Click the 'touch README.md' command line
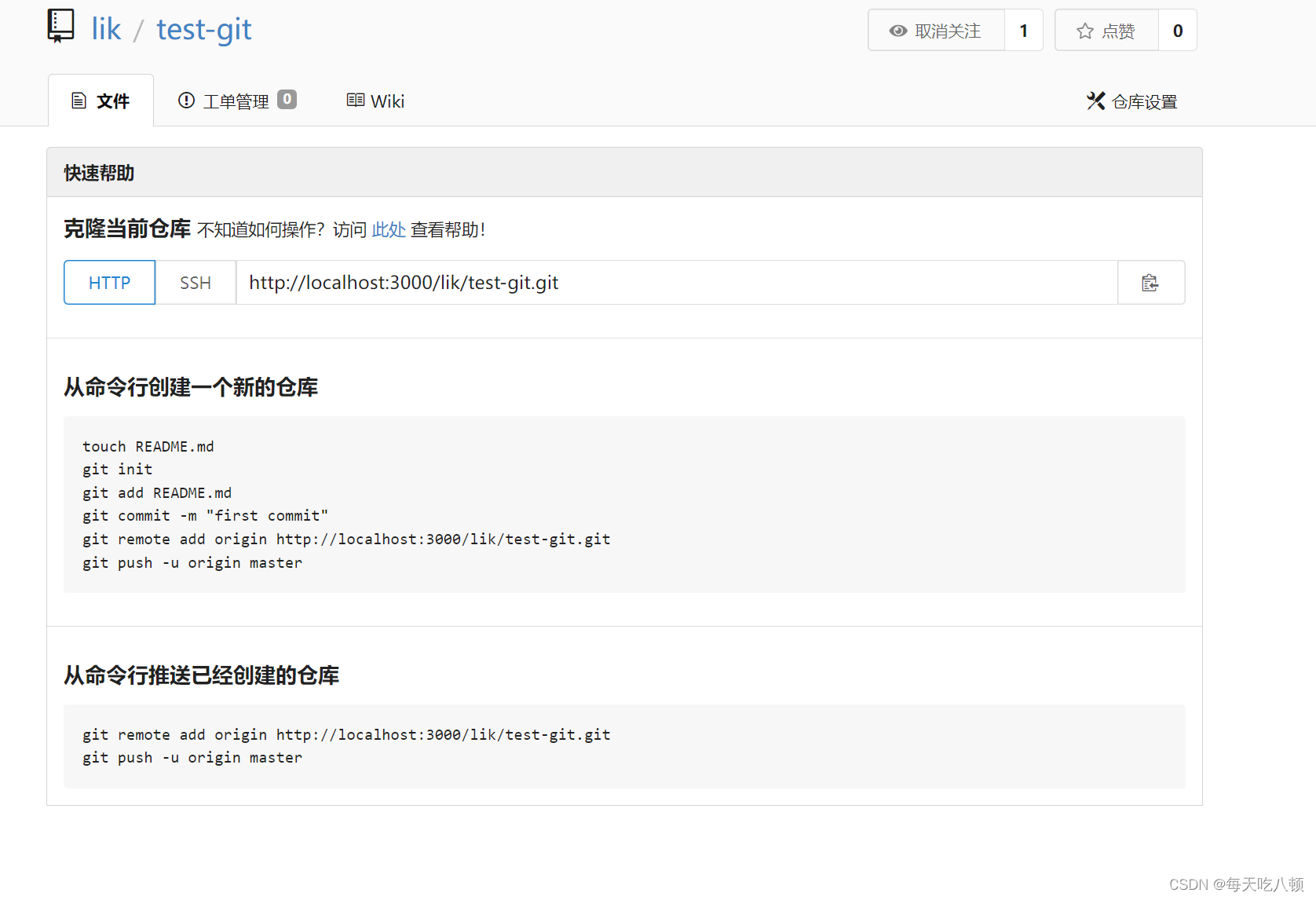The height and width of the screenshot is (900, 1316). click(148, 446)
